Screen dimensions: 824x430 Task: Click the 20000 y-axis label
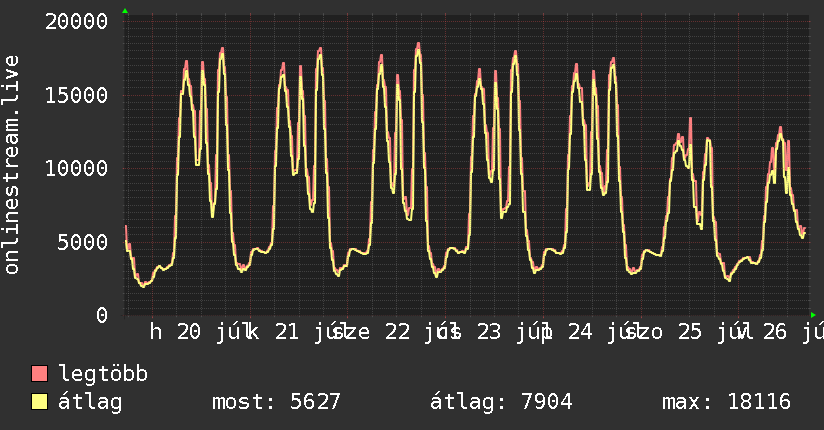pyautogui.click(x=77, y=22)
